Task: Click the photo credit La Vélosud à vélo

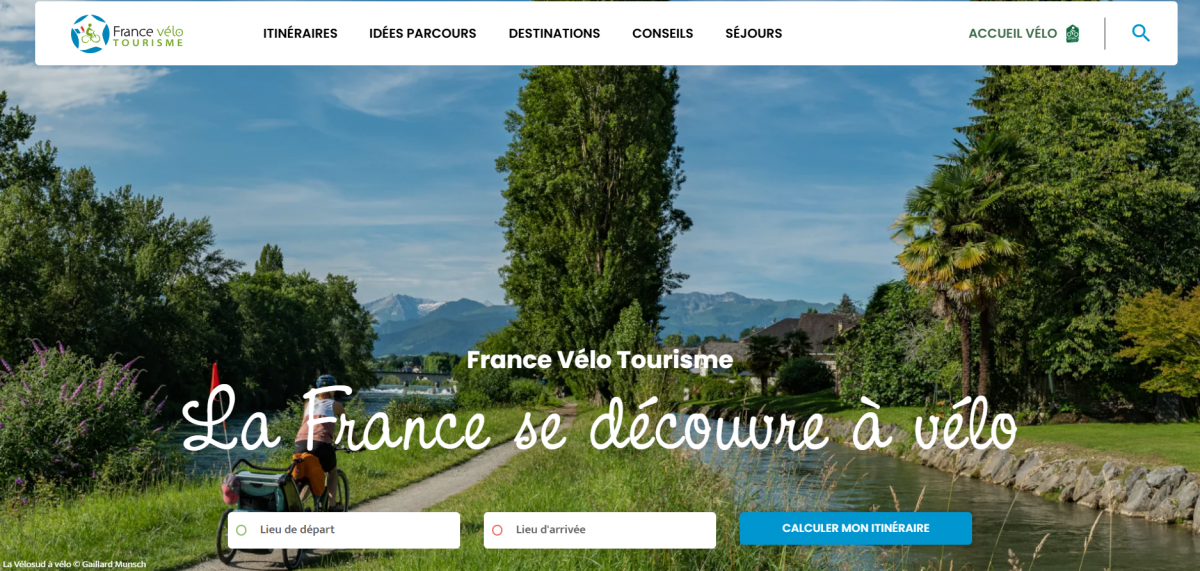Action: 74,564
